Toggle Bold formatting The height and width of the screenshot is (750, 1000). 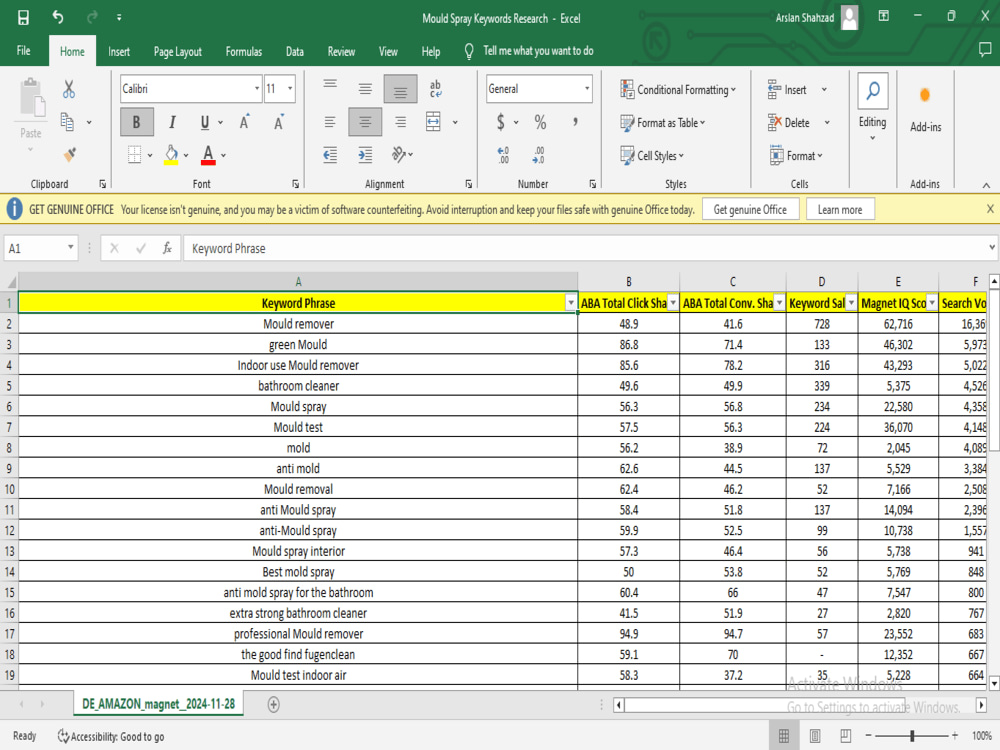tap(136, 122)
